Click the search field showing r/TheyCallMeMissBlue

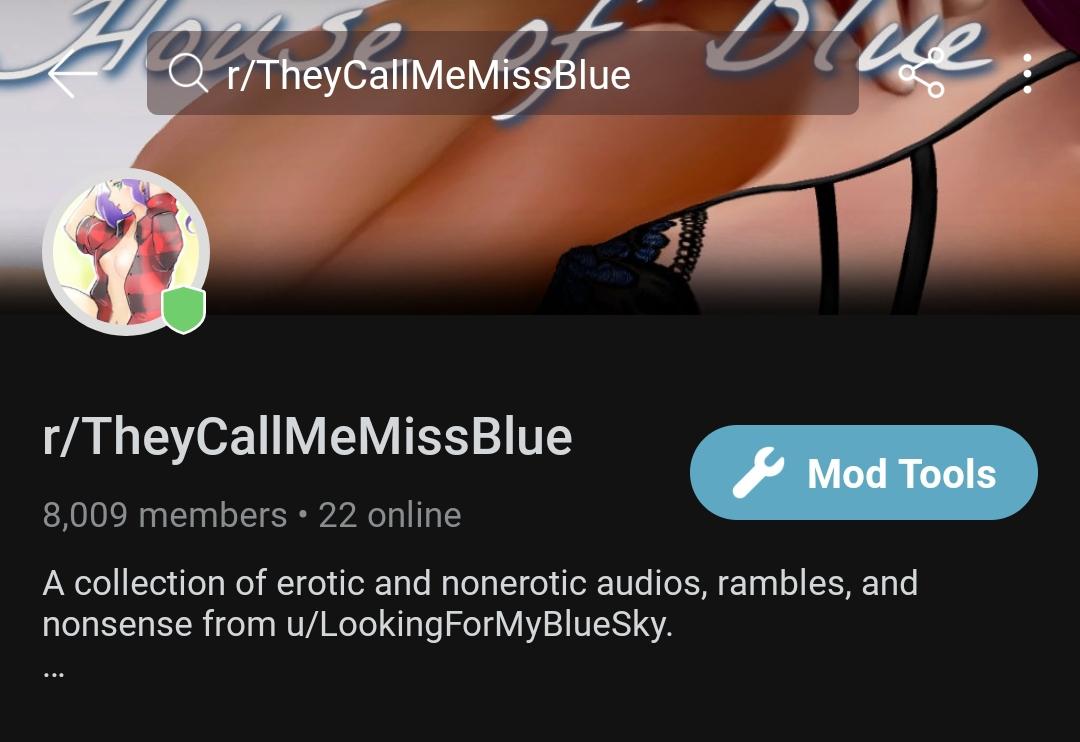tap(502, 73)
